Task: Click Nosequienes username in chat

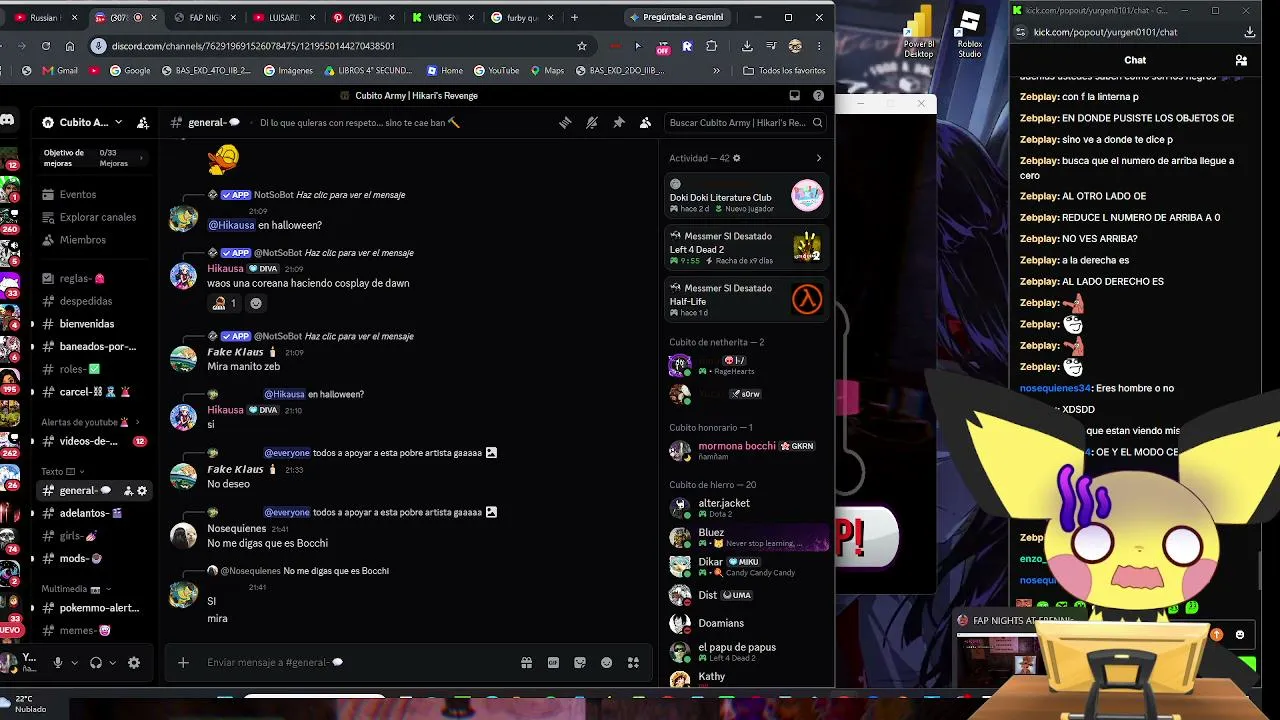Action: coord(236,528)
